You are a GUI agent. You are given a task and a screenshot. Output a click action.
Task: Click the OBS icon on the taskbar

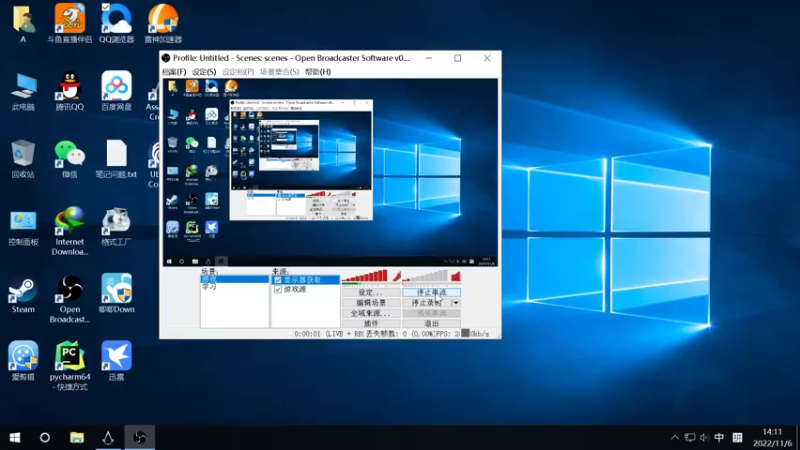click(x=139, y=438)
